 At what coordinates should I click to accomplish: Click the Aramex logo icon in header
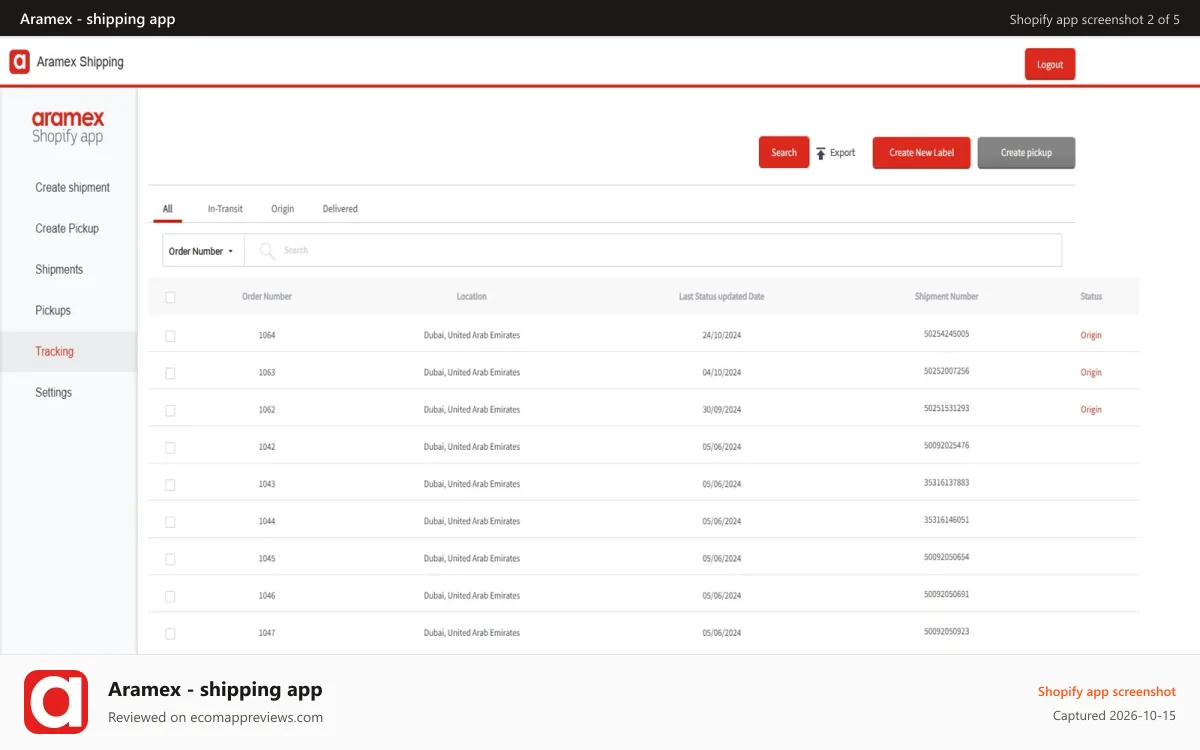(19, 62)
